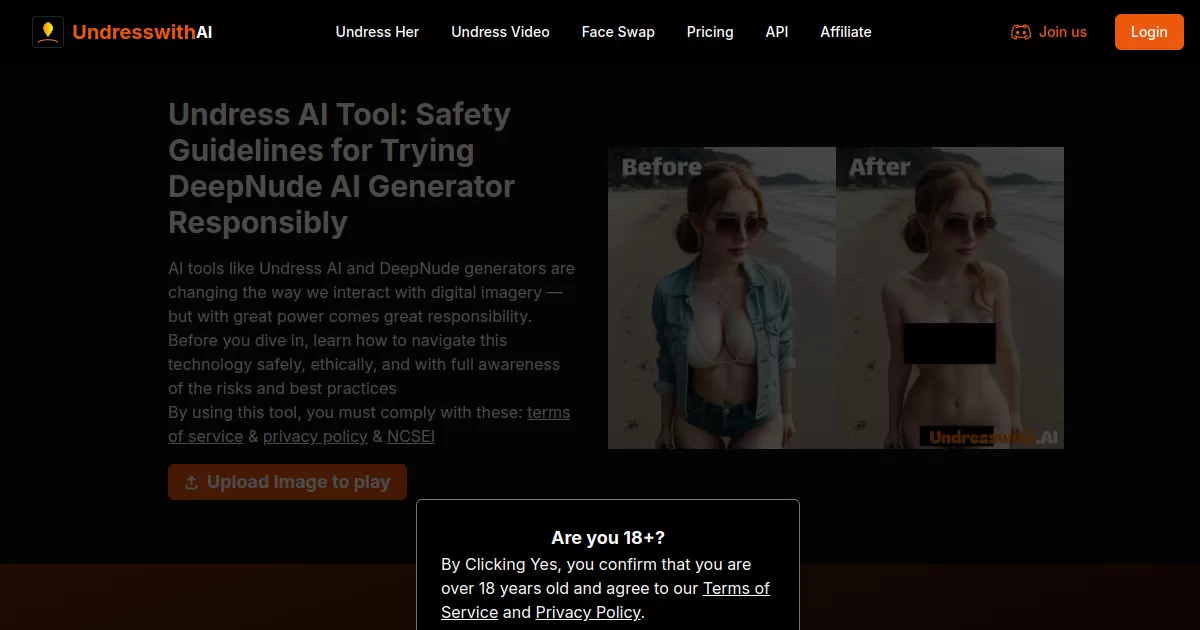Click the NCSEI link
This screenshot has width=1200, height=630.
[x=411, y=436]
